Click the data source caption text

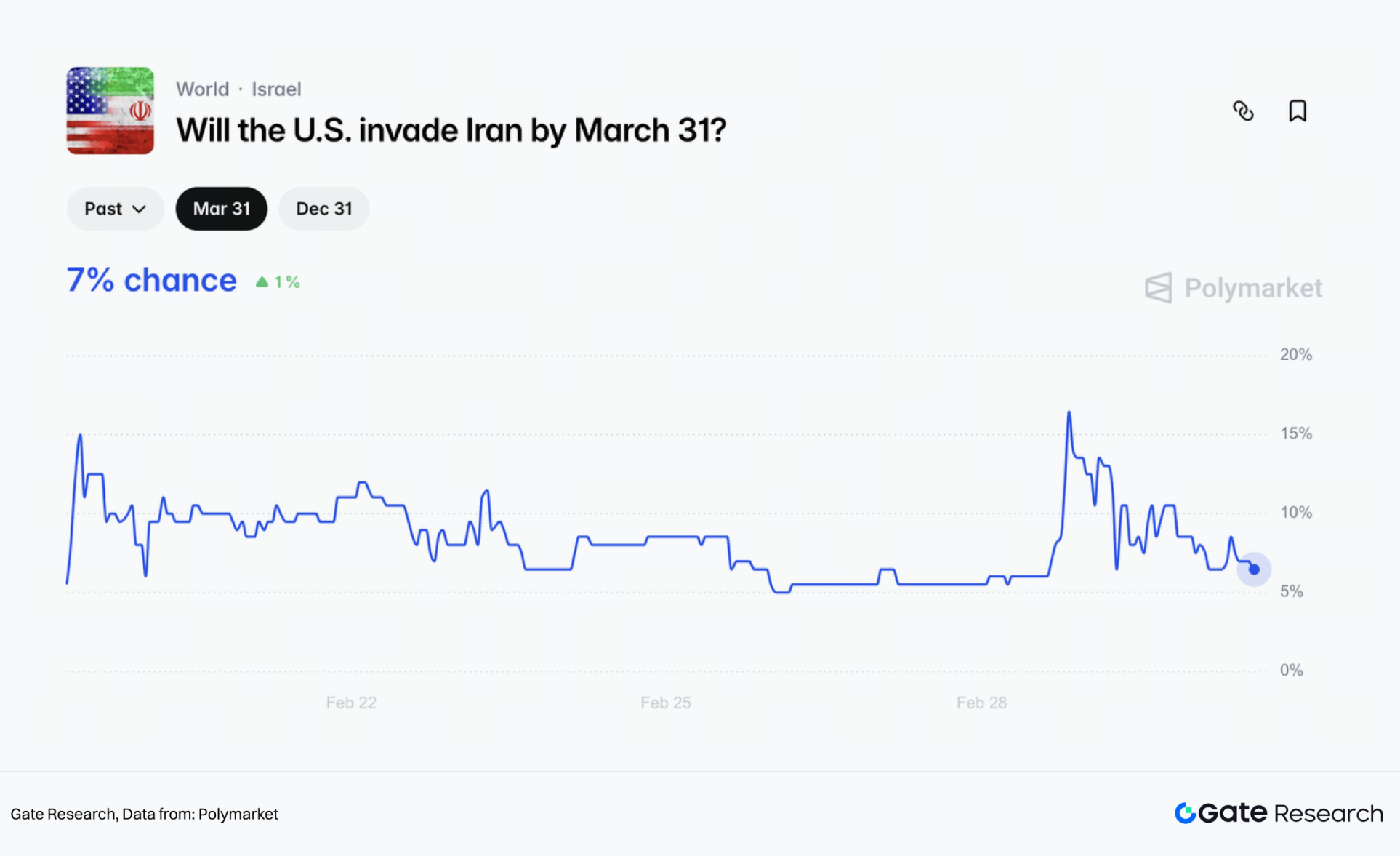[x=144, y=814]
